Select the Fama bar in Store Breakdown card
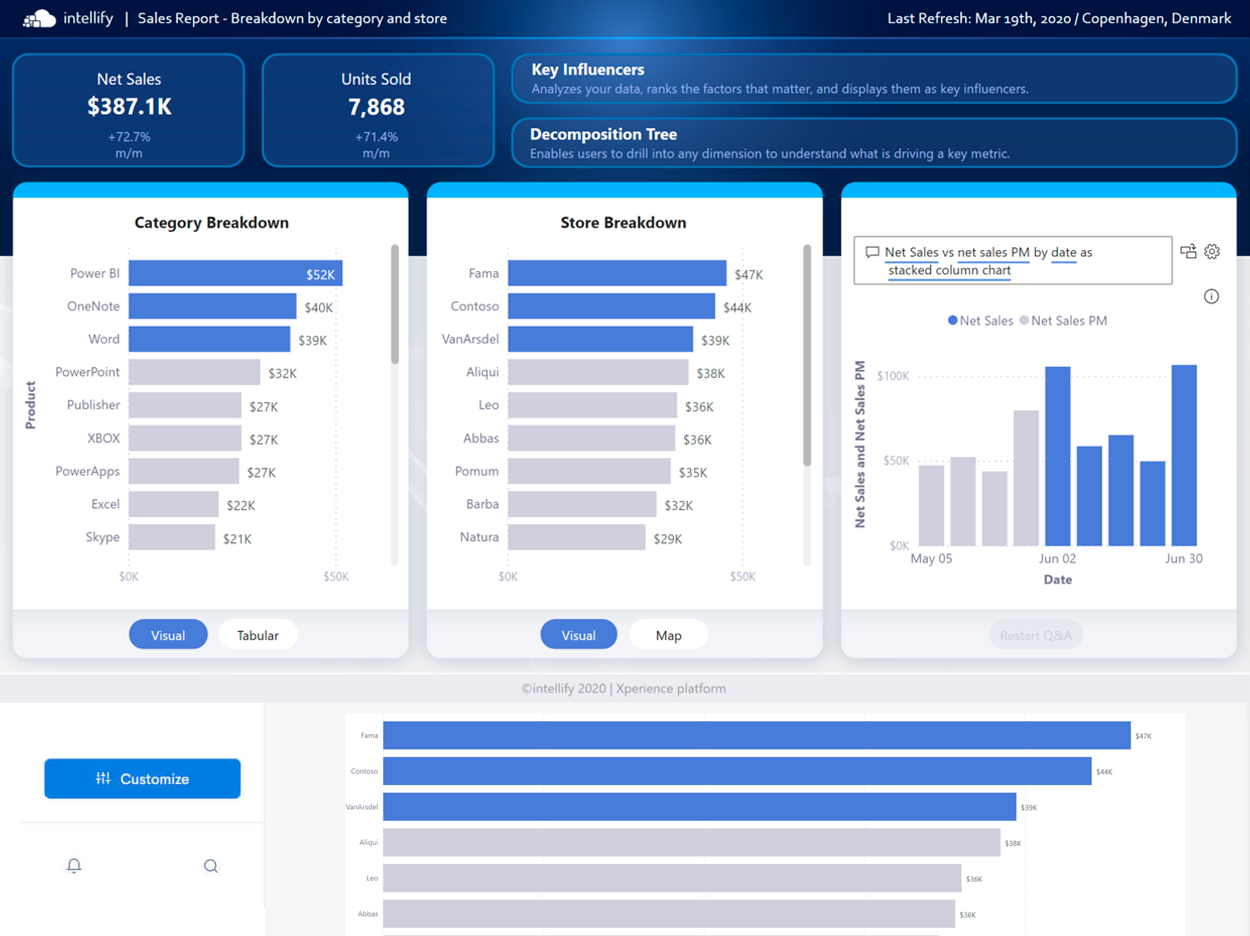The height and width of the screenshot is (936, 1250). coord(617,273)
